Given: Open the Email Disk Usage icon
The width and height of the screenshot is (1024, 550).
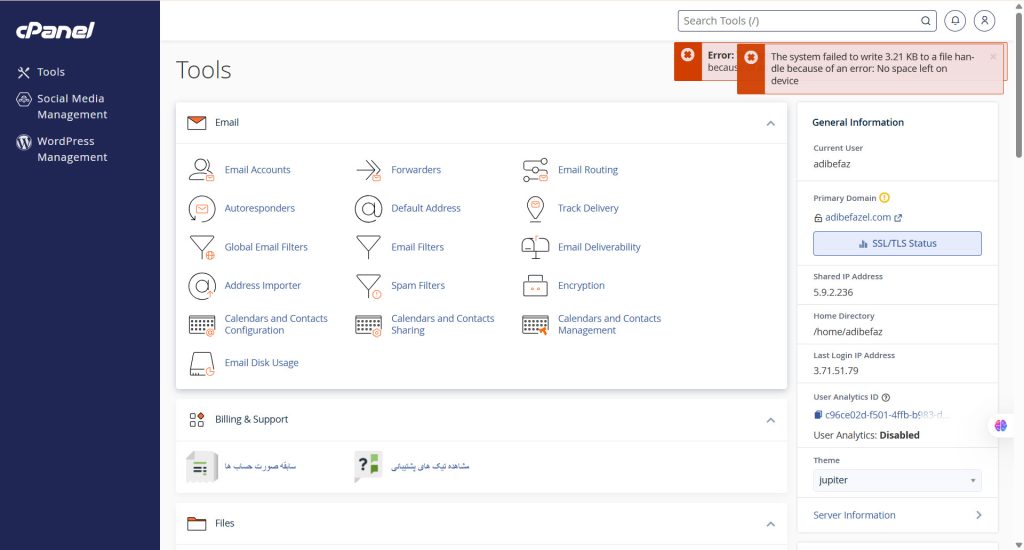Looking at the screenshot, I should (202, 363).
